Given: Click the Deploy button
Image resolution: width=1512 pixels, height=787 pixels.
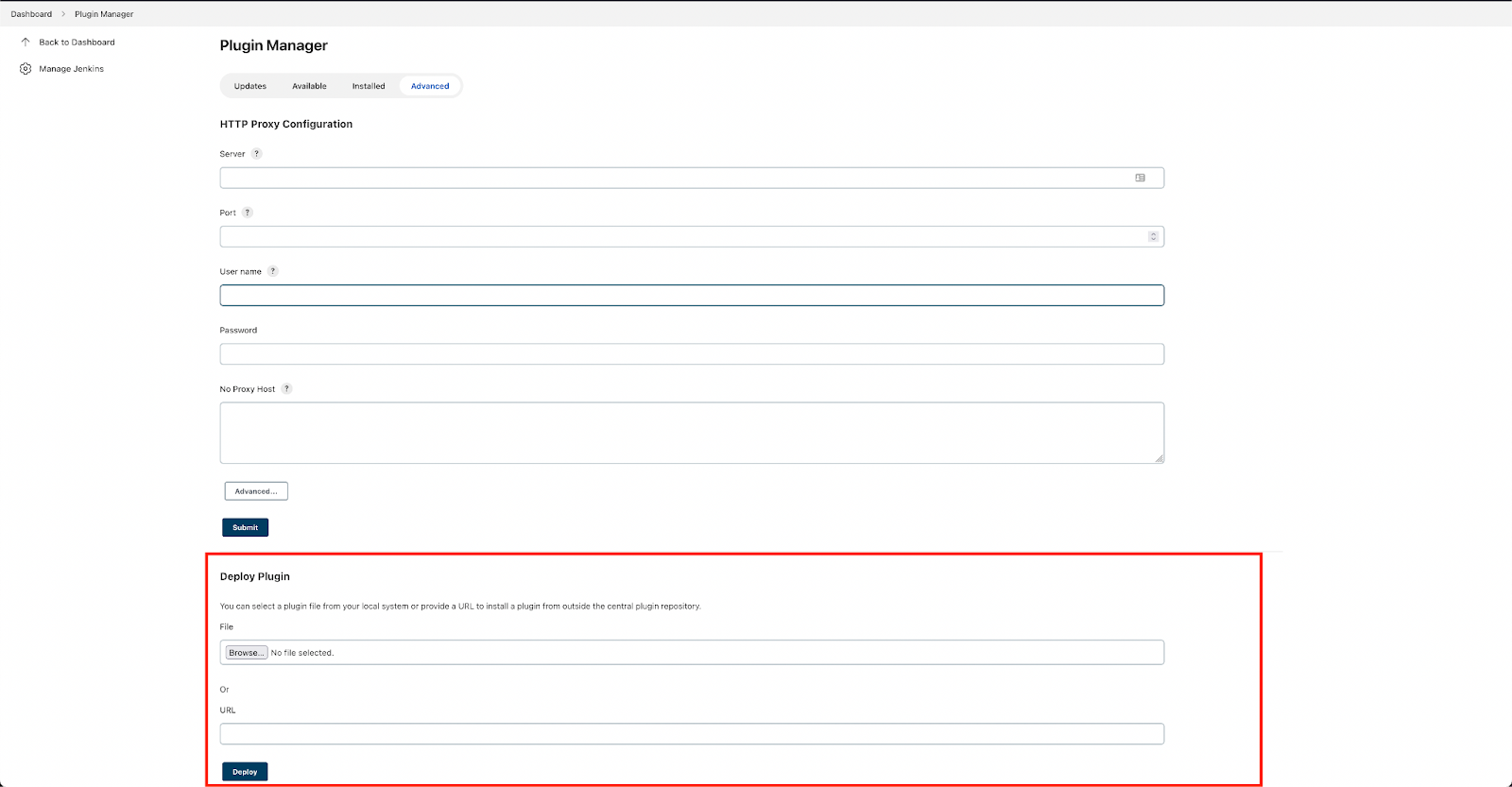Looking at the screenshot, I should click(x=246, y=772).
